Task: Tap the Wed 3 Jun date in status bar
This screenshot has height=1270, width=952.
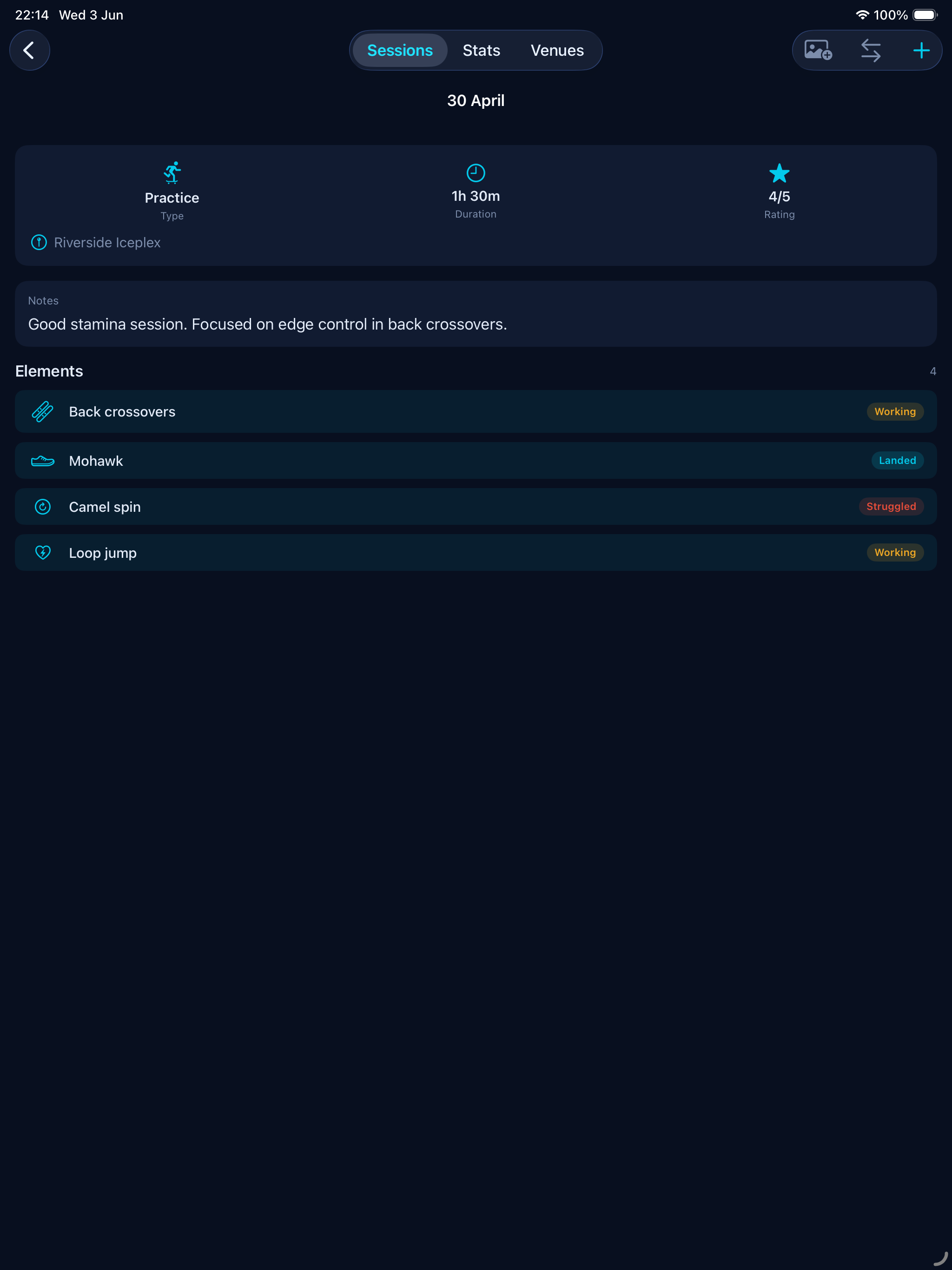Action: point(91,15)
